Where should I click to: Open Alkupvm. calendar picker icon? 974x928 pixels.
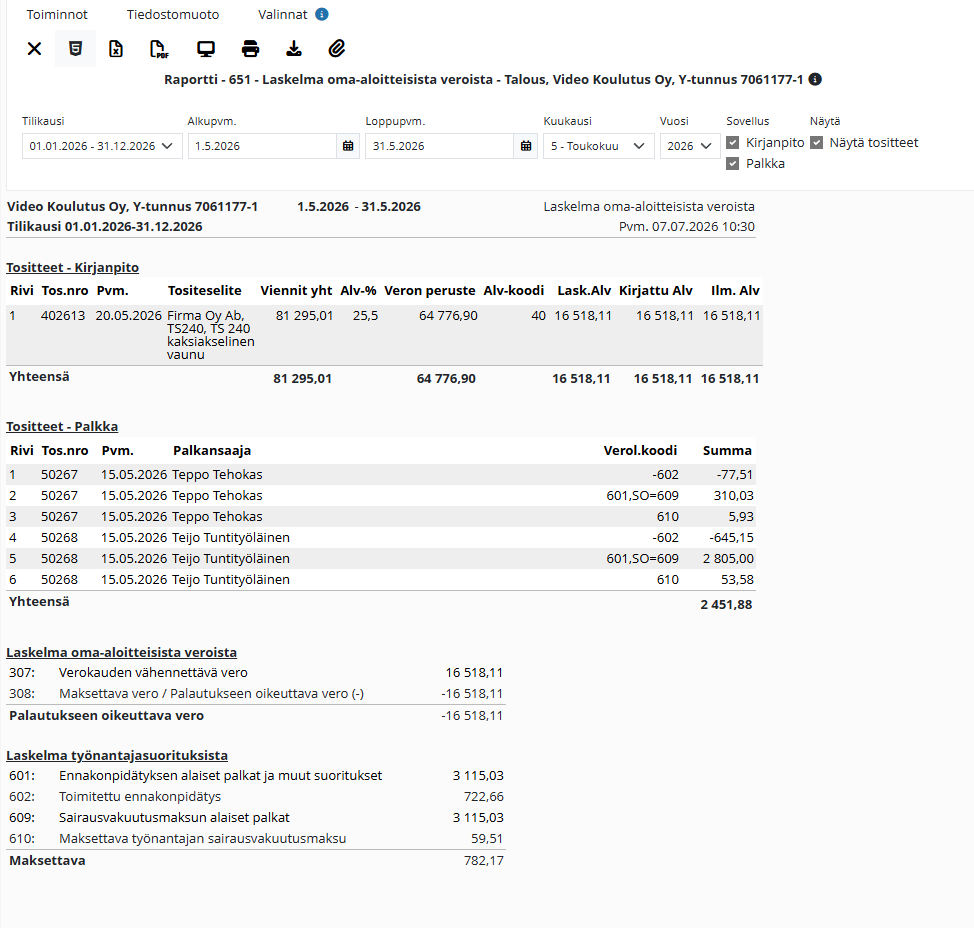[x=348, y=146]
